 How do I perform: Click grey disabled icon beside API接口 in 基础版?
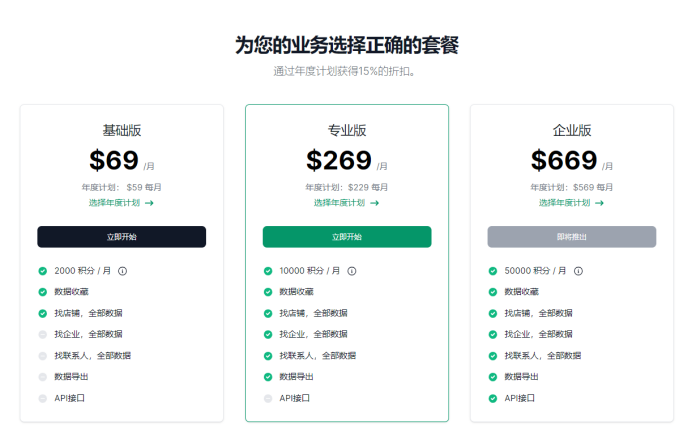pos(43,399)
